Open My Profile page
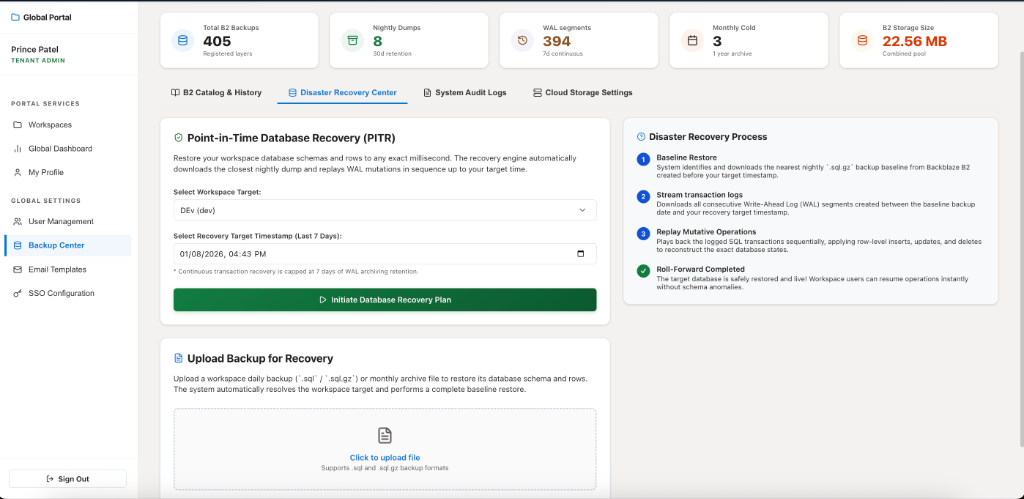 tap(68, 172)
